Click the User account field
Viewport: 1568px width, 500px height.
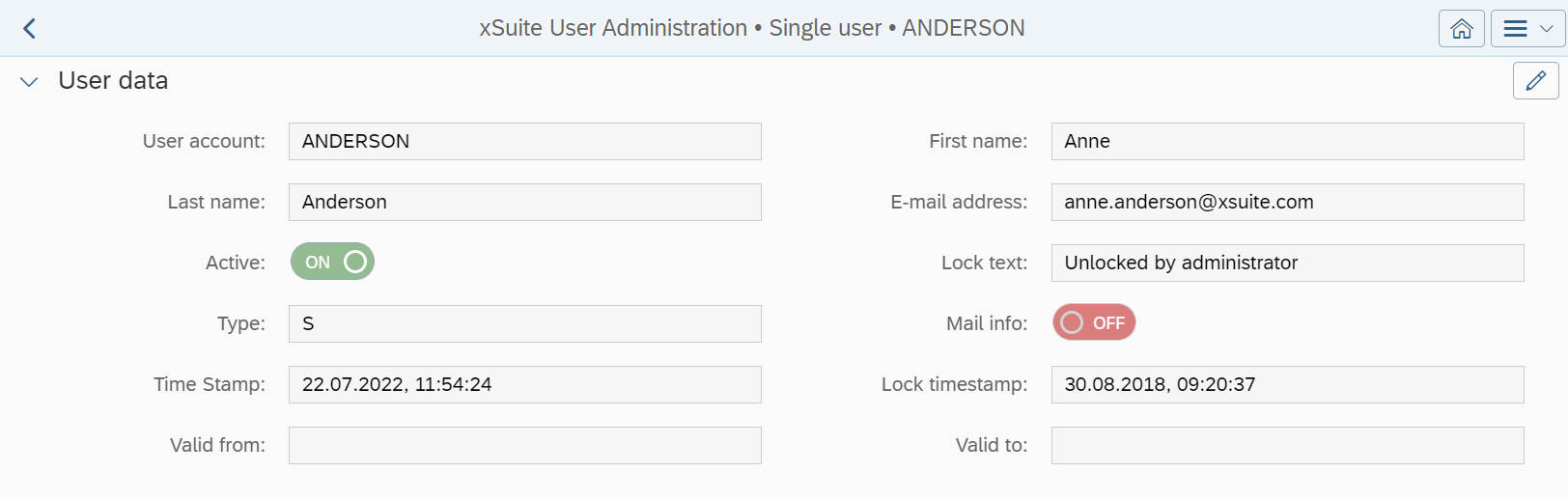point(524,141)
